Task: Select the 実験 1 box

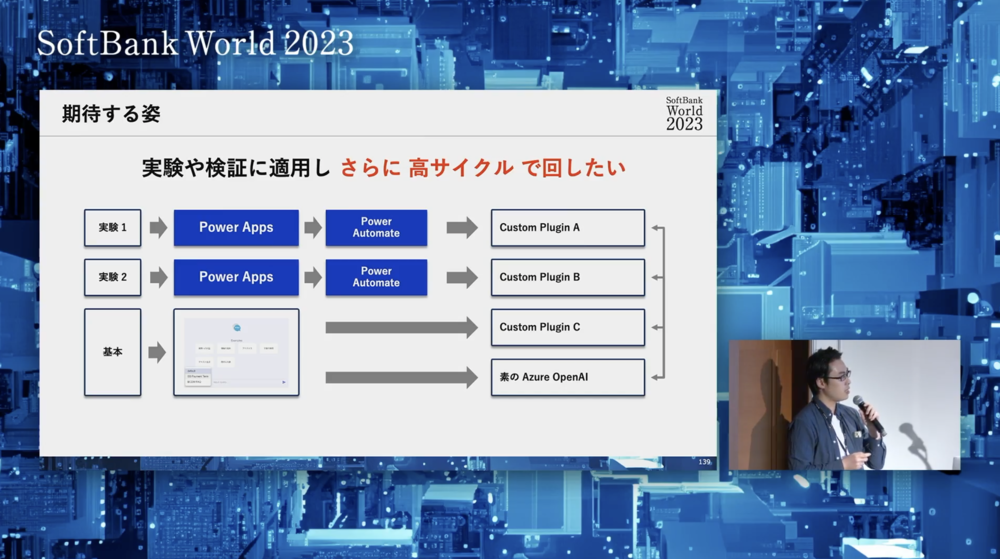Action: [112, 228]
